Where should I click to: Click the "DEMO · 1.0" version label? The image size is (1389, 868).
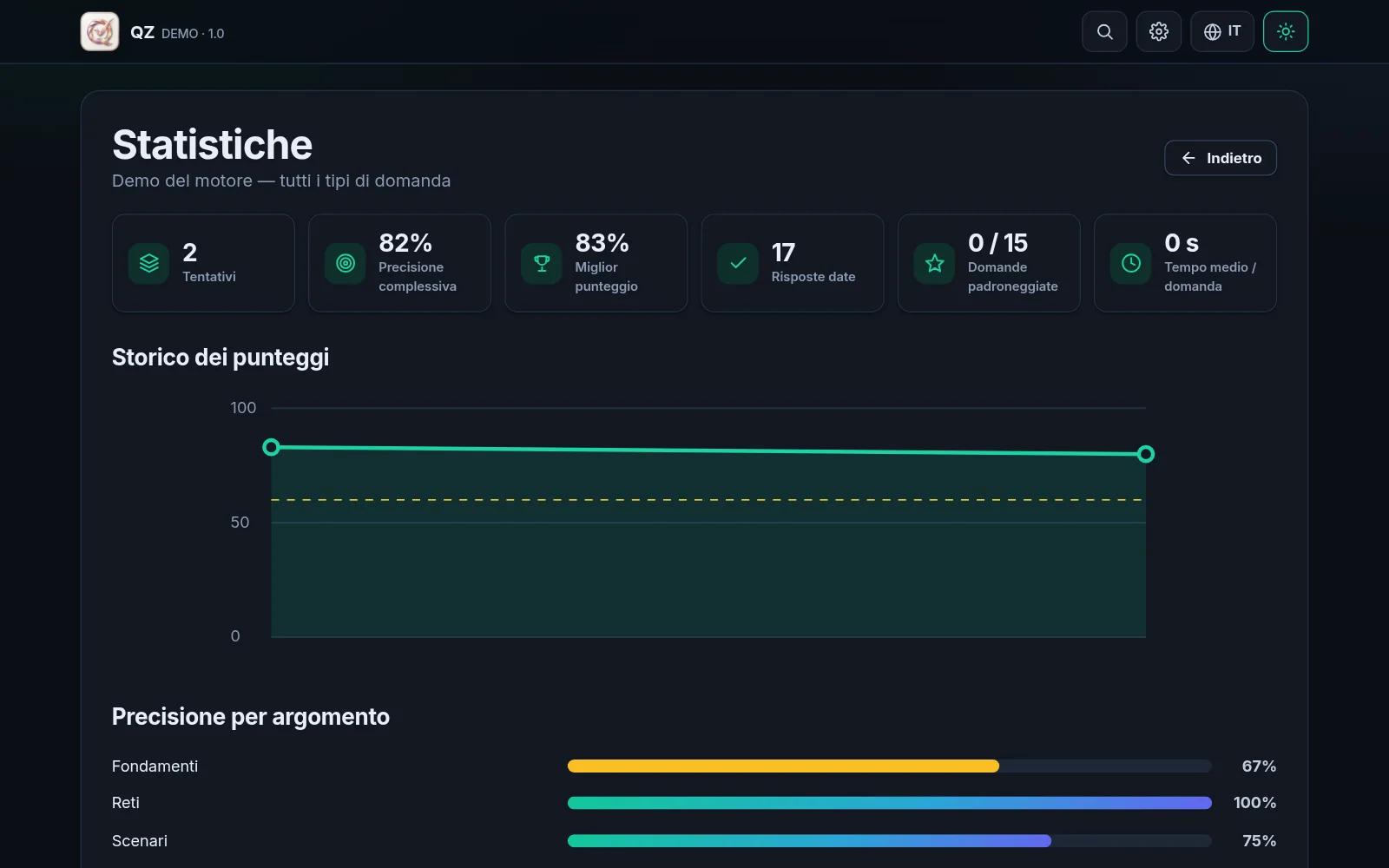[x=193, y=34]
